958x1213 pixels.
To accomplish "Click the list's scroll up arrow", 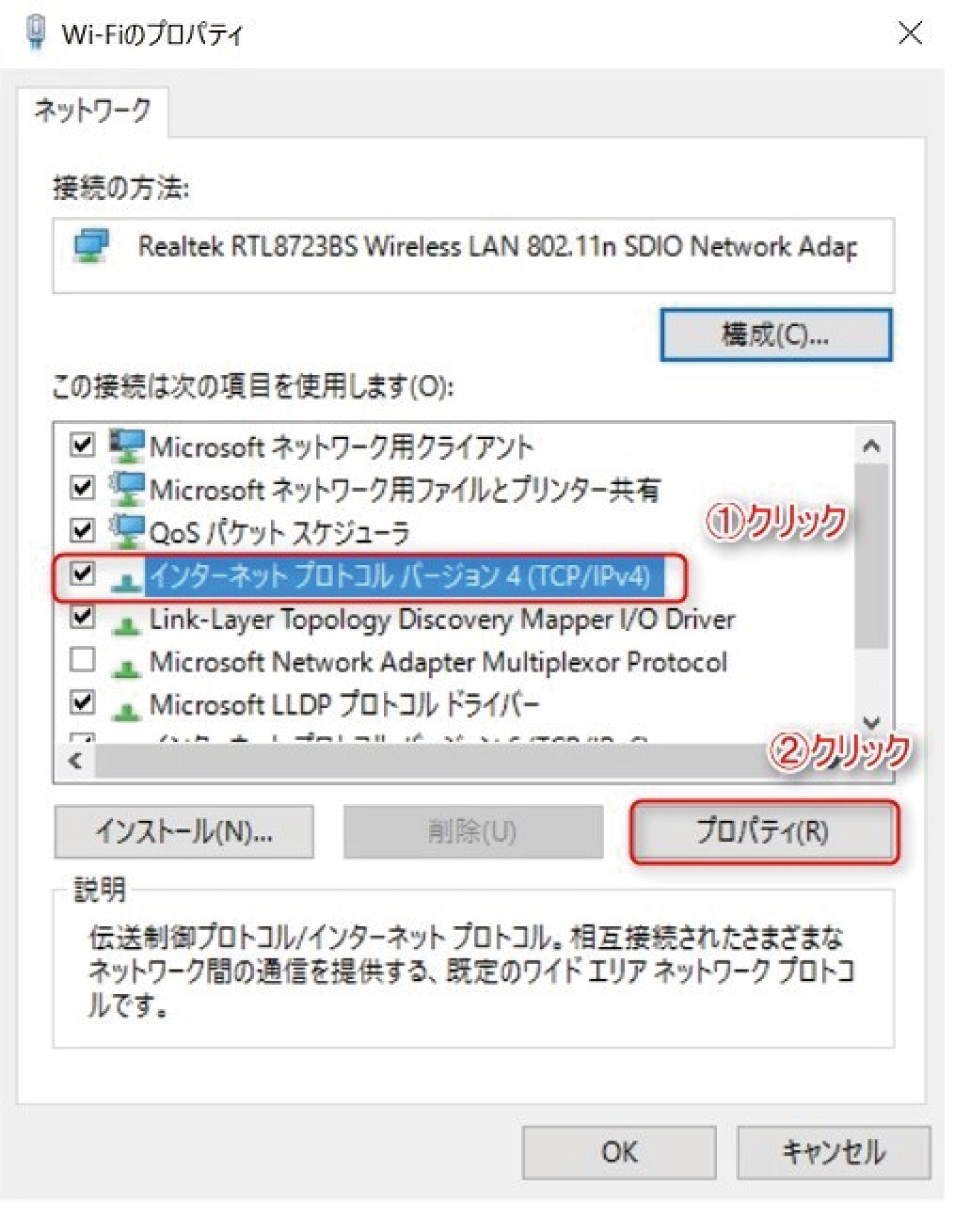I will click(871, 446).
